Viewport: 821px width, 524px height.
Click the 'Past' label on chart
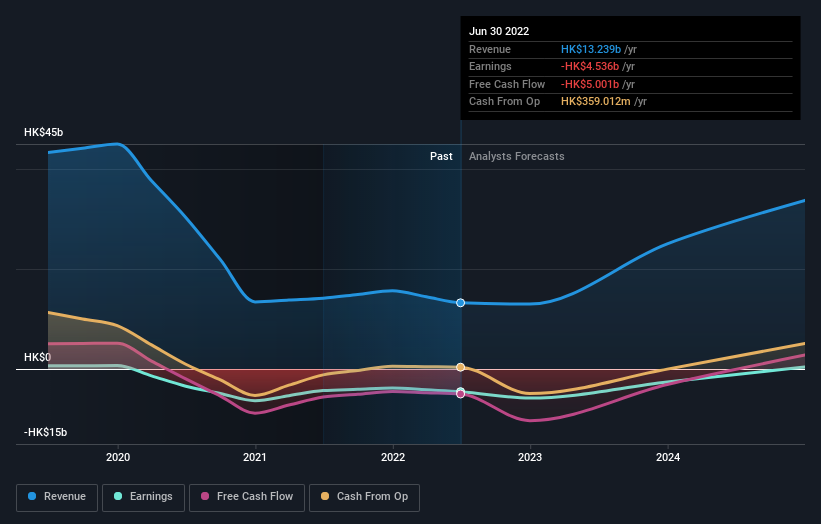point(441,157)
